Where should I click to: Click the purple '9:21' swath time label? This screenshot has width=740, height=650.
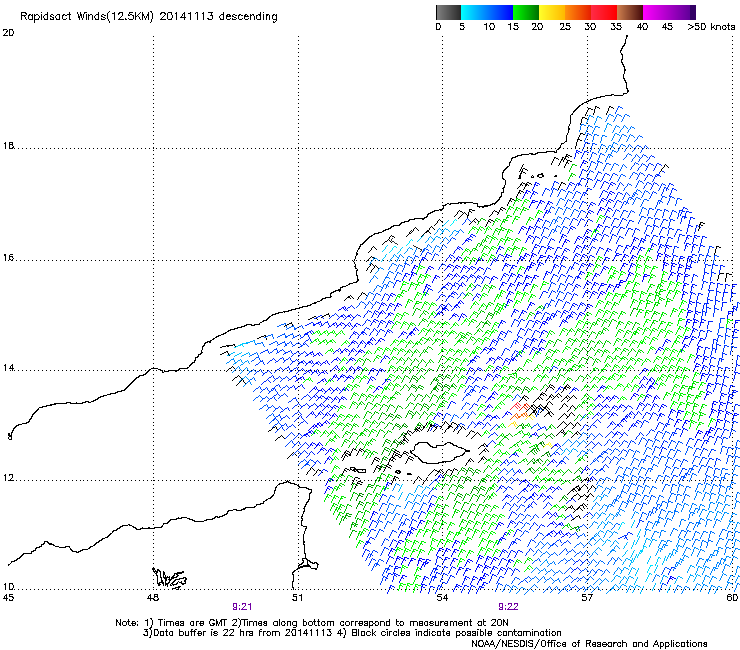click(x=242, y=607)
